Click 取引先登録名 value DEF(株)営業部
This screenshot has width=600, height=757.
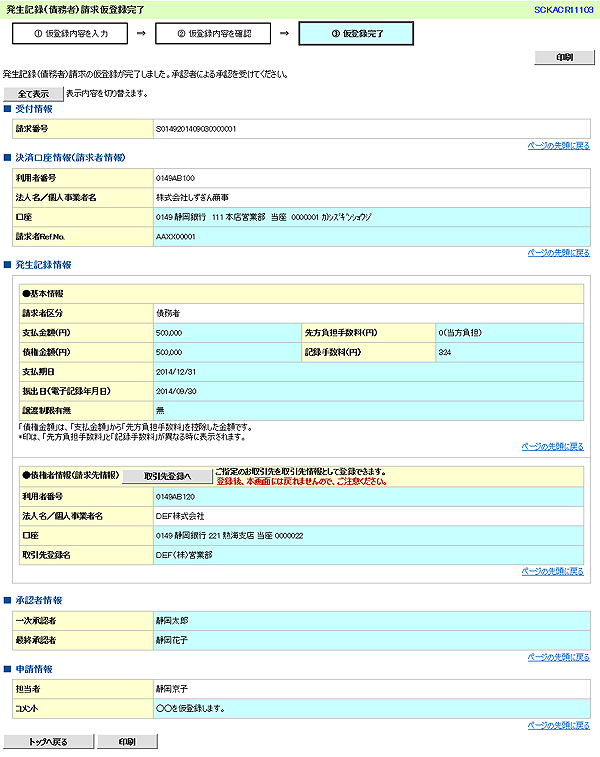[x=184, y=555]
